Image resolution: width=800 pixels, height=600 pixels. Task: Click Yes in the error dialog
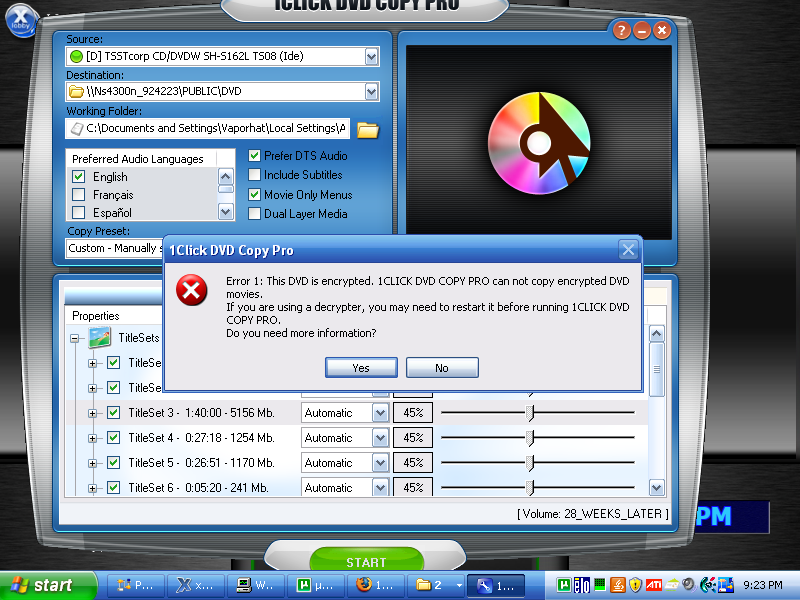click(361, 368)
